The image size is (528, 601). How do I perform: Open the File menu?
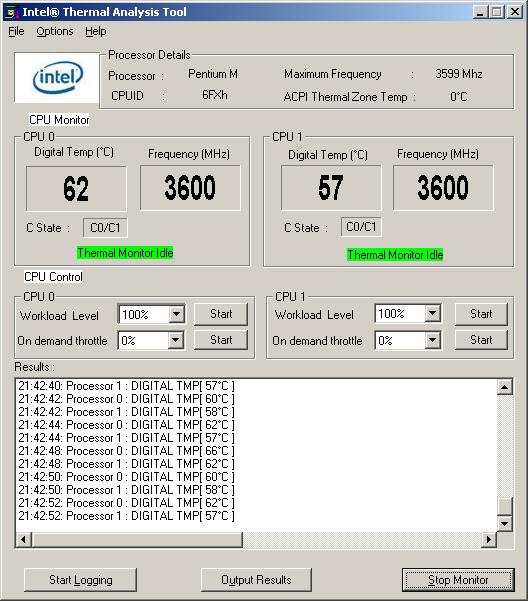(x=16, y=31)
